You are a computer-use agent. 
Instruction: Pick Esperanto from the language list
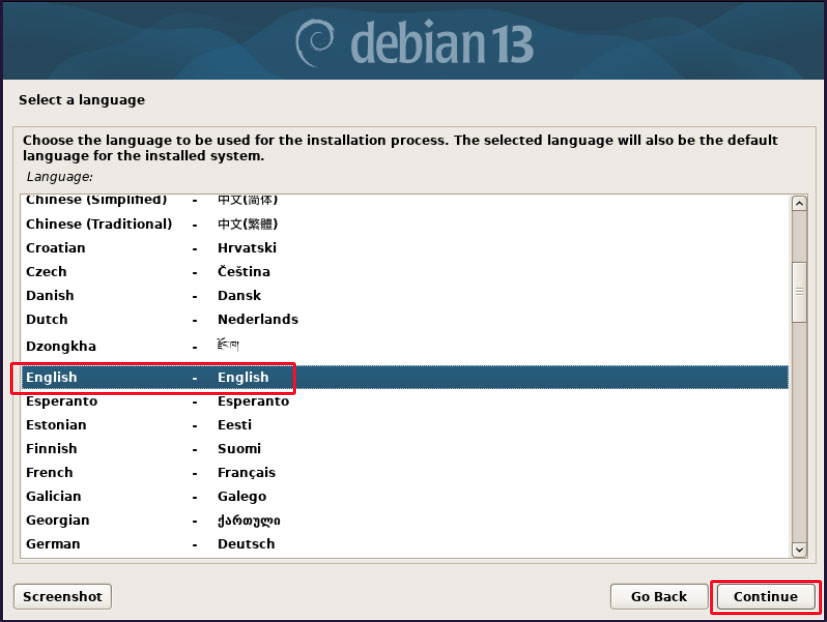pos(405,401)
